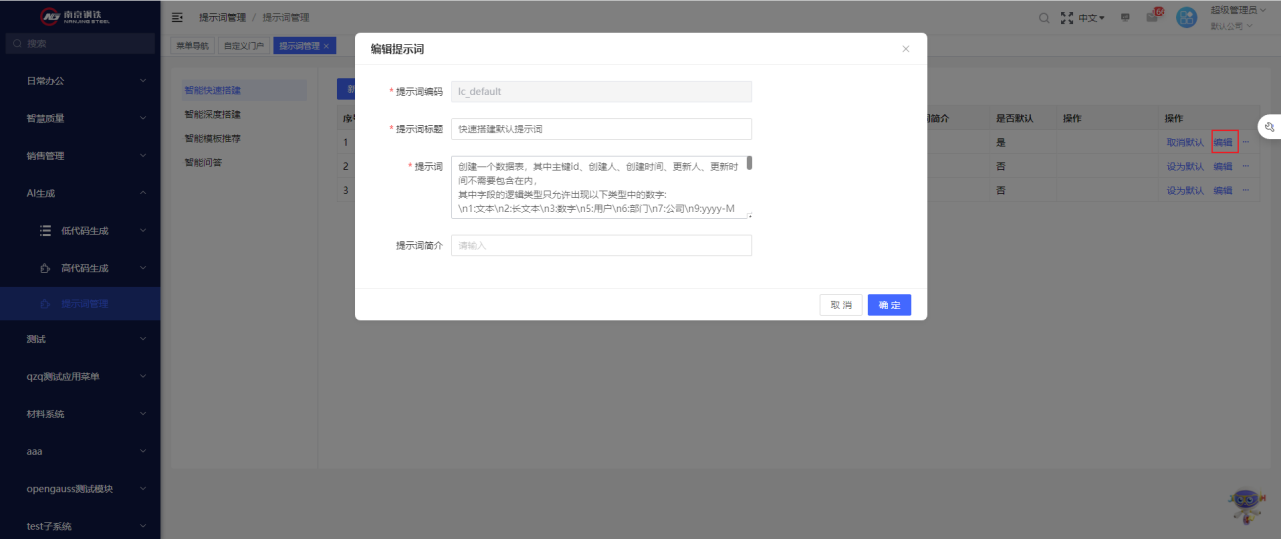The image size is (1281, 539).
Task: Expand the 材料系统 menu
Action: pos(80,414)
